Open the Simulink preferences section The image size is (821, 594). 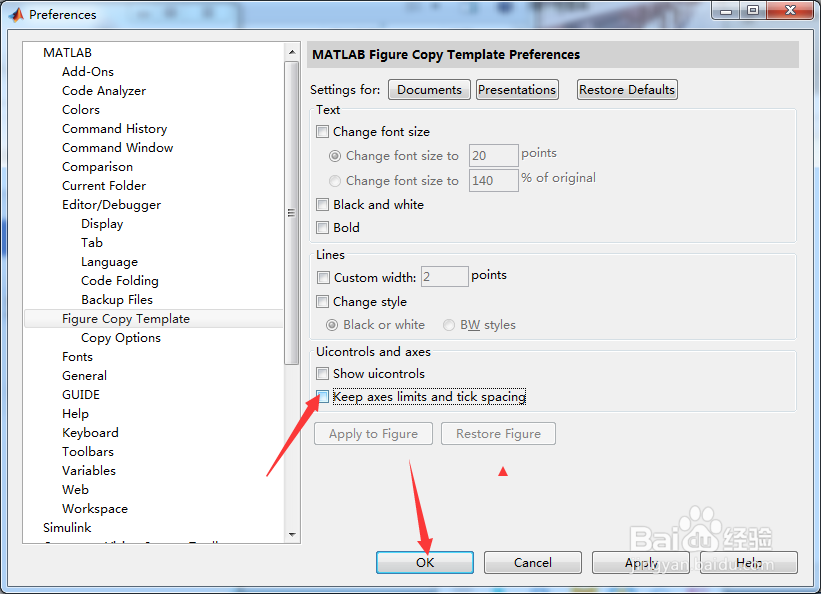click(x=66, y=527)
